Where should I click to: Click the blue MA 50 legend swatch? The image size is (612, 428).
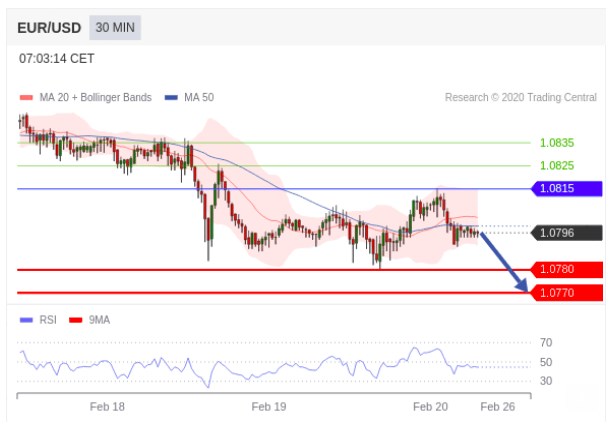click(x=171, y=98)
